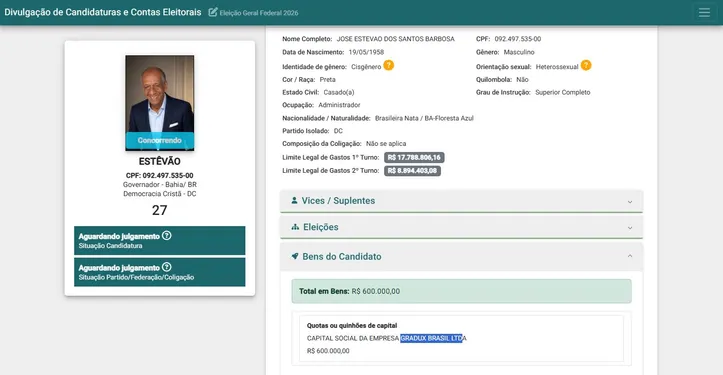Click the Ocupação value Administrador
This screenshot has width=723, height=375.
(x=339, y=105)
